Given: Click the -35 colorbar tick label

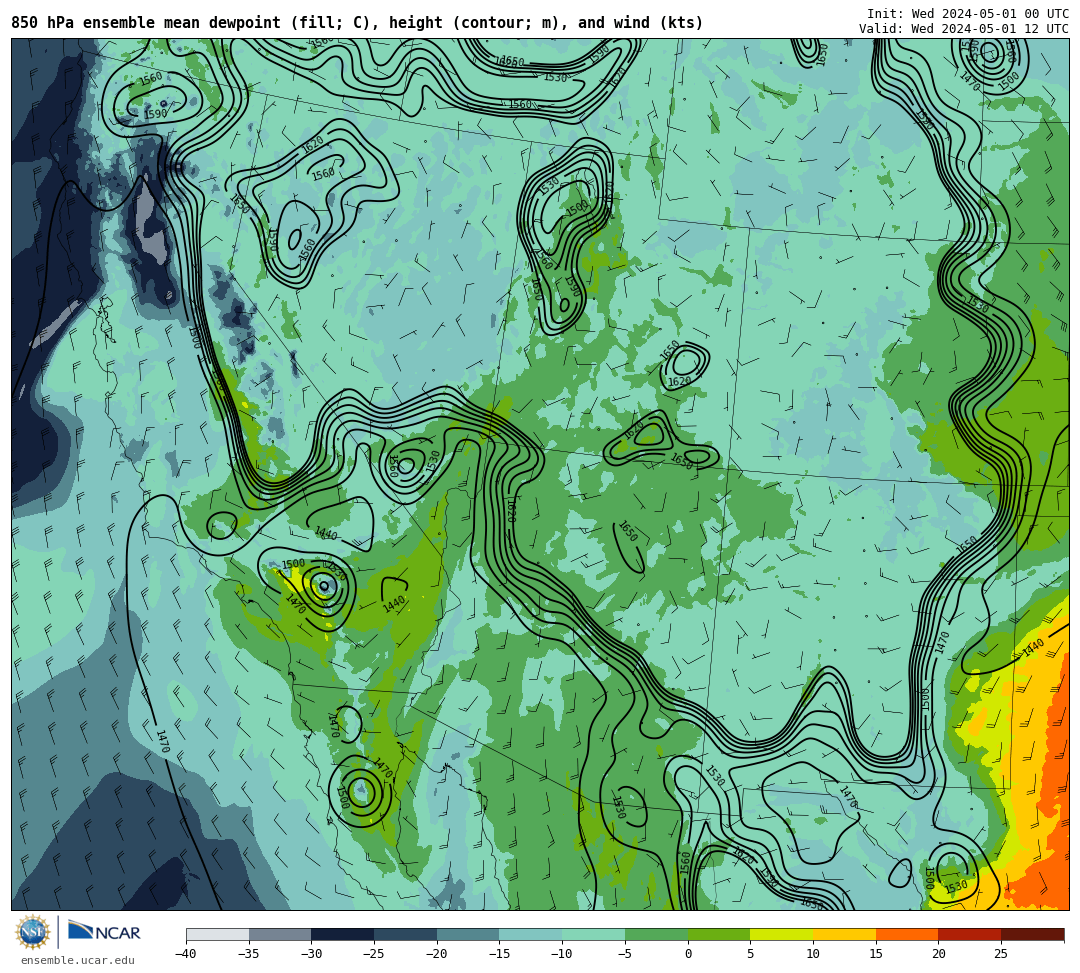Looking at the screenshot, I should click(x=248, y=954).
